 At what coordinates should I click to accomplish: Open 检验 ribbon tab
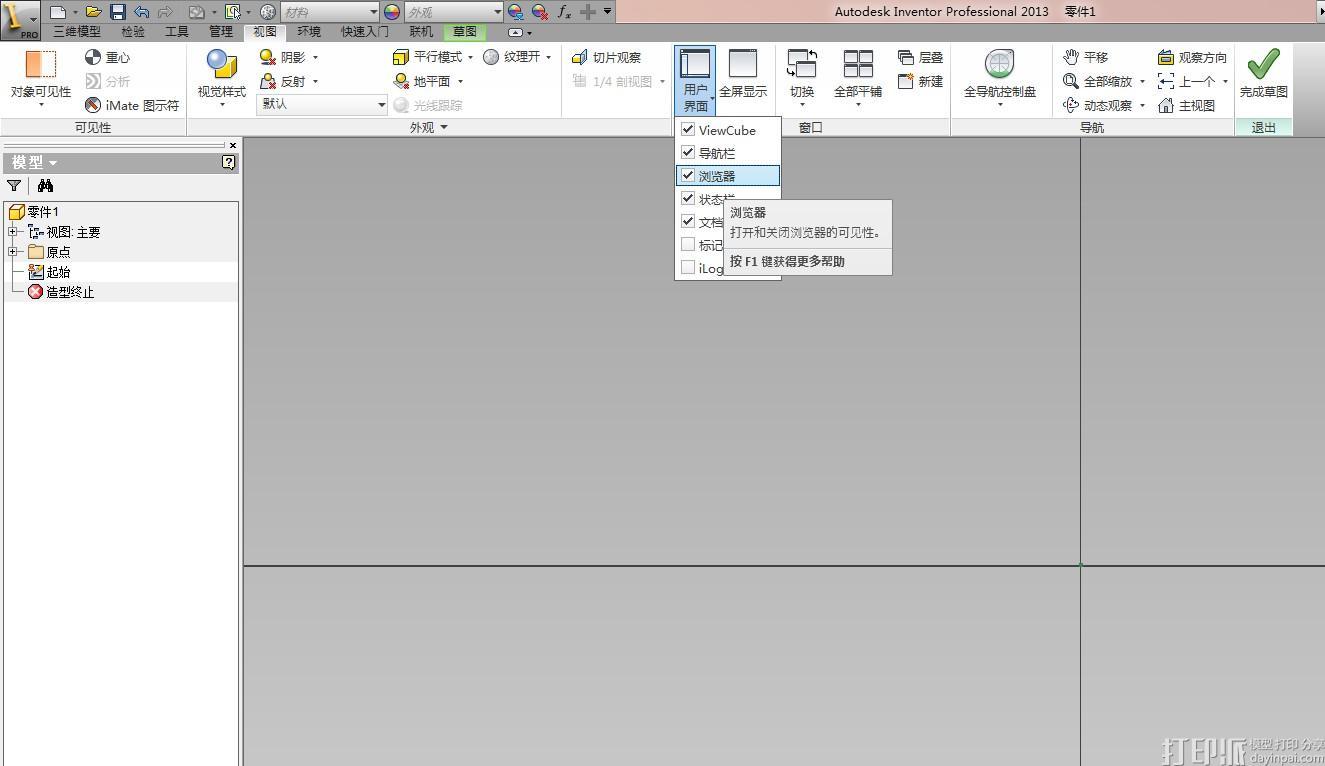pyautogui.click(x=133, y=32)
